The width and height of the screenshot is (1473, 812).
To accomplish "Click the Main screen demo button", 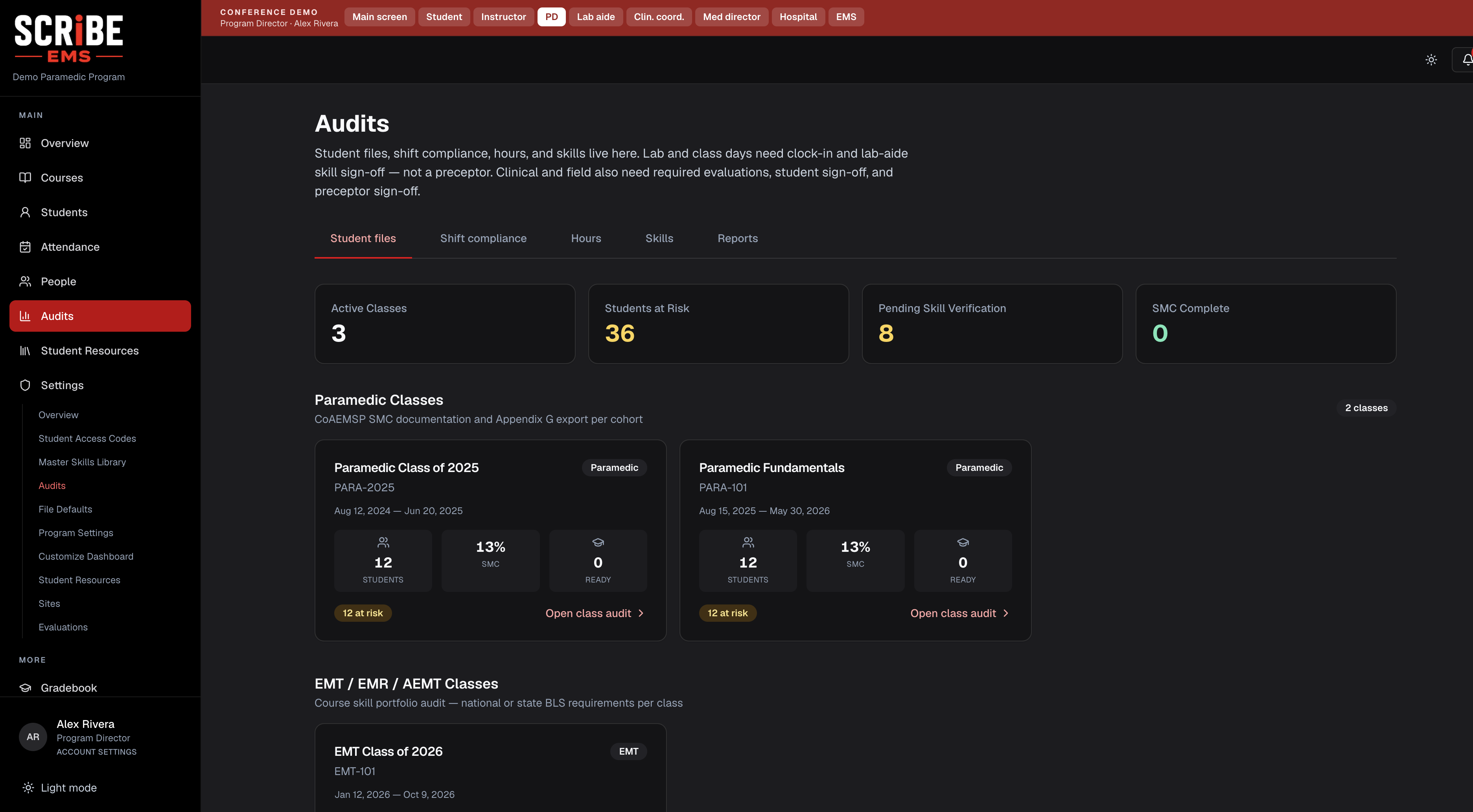I will 379,17.
